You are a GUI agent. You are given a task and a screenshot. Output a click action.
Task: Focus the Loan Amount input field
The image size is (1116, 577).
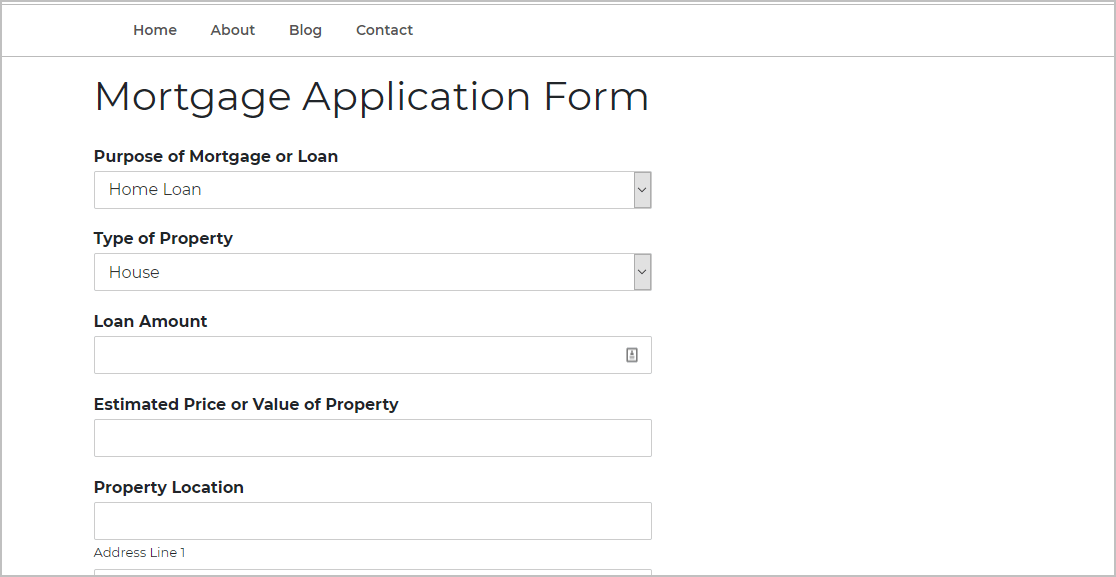[372, 355]
